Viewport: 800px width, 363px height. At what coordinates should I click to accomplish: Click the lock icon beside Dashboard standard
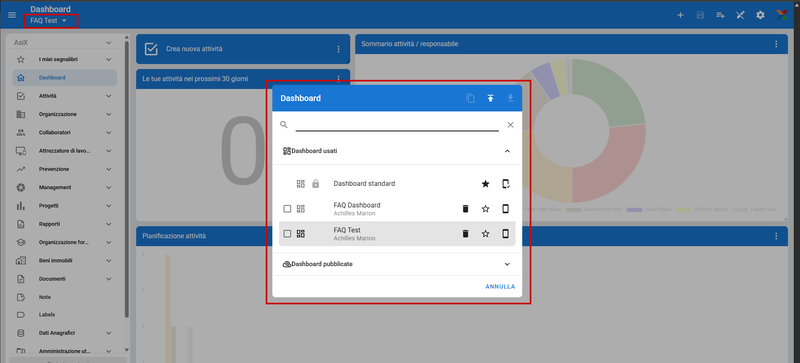[315, 184]
